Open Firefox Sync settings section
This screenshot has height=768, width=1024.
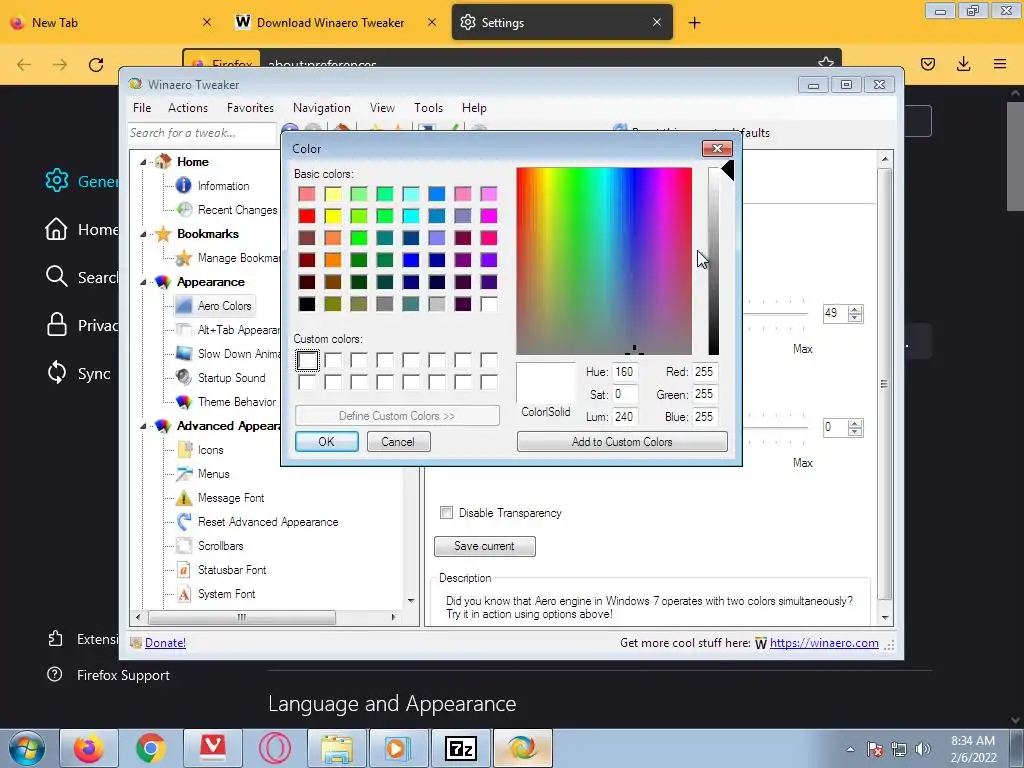79,374
